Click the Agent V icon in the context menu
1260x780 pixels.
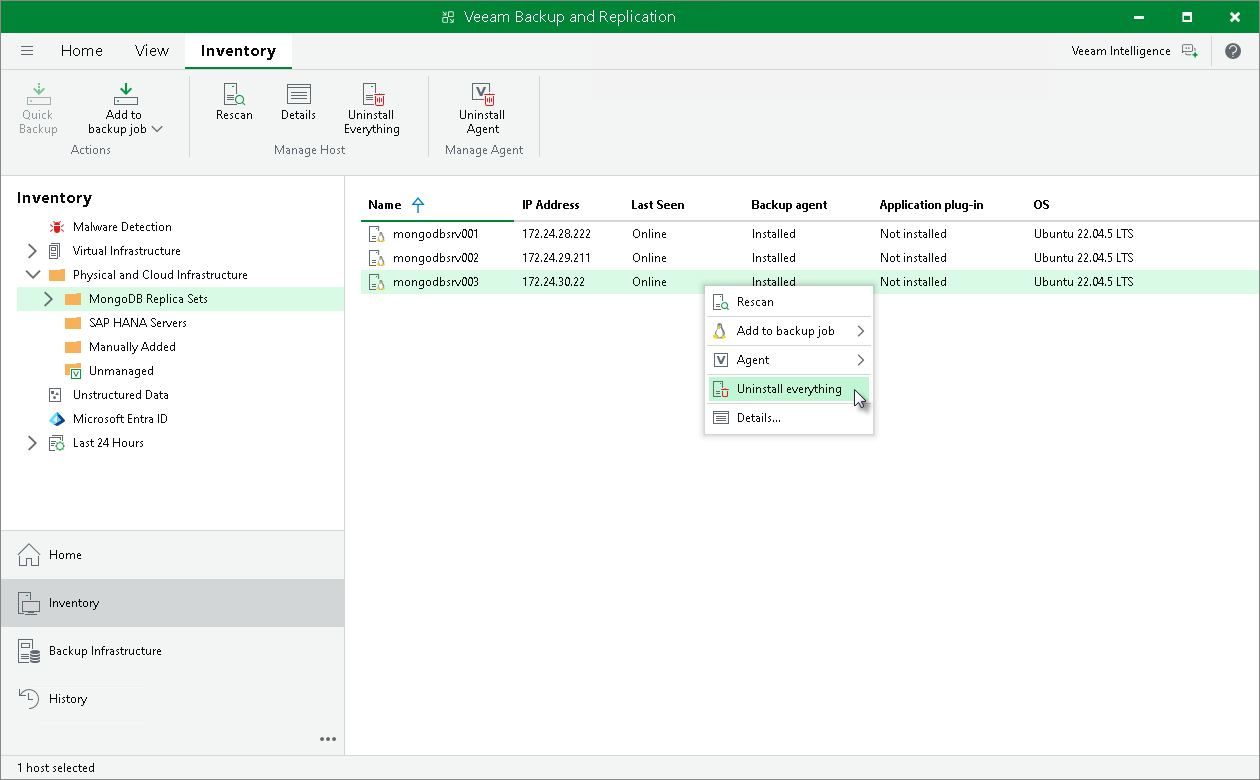pos(719,360)
